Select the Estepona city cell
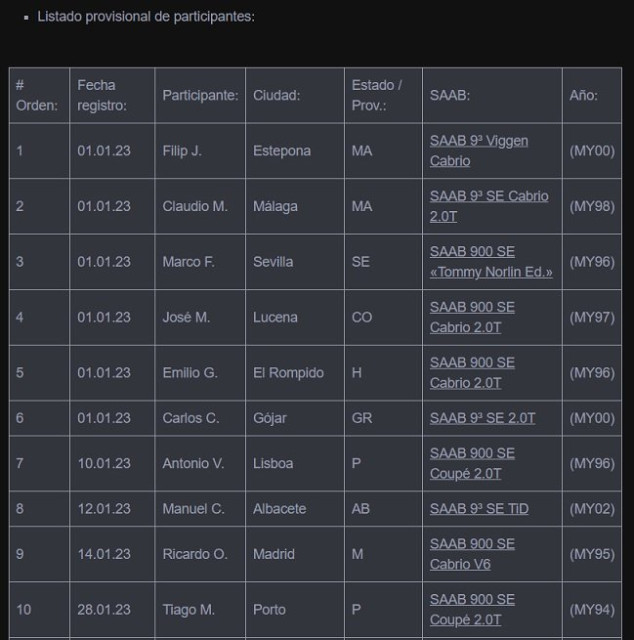The image size is (634, 640). pyautogui.click(x=295, y=151)
